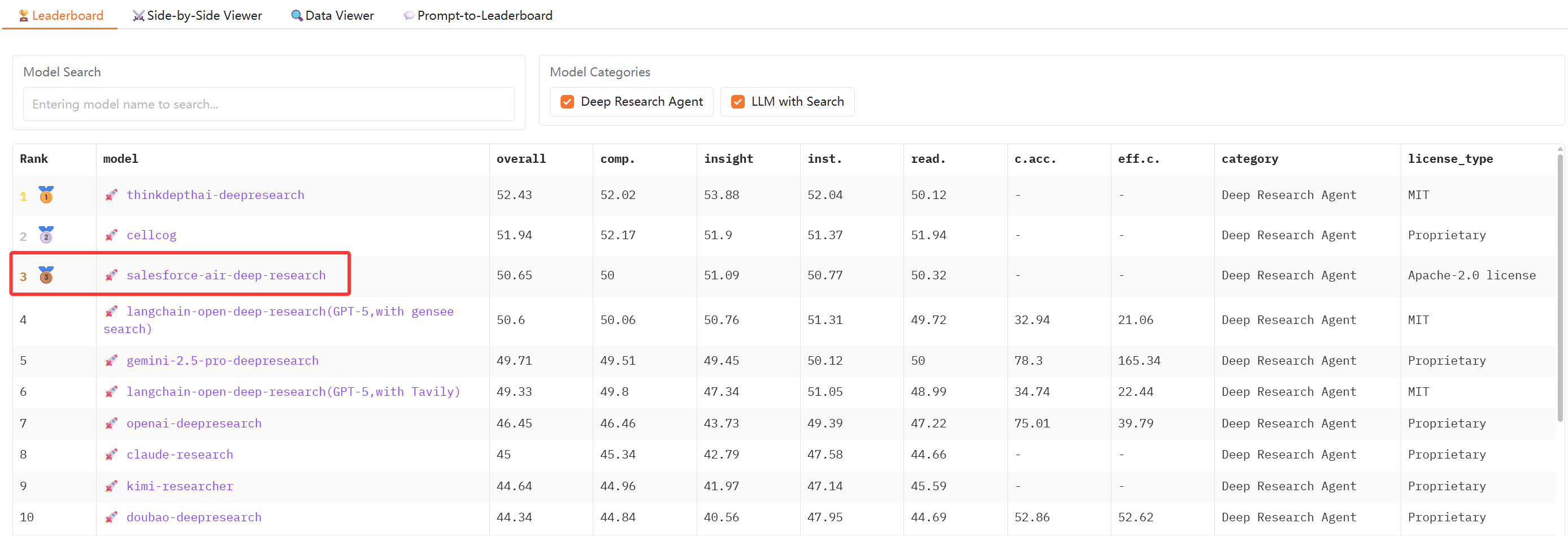Viewport: 1568px width, 536px height.
Task: Disable the LLM with Search filter
Action: 739,101
